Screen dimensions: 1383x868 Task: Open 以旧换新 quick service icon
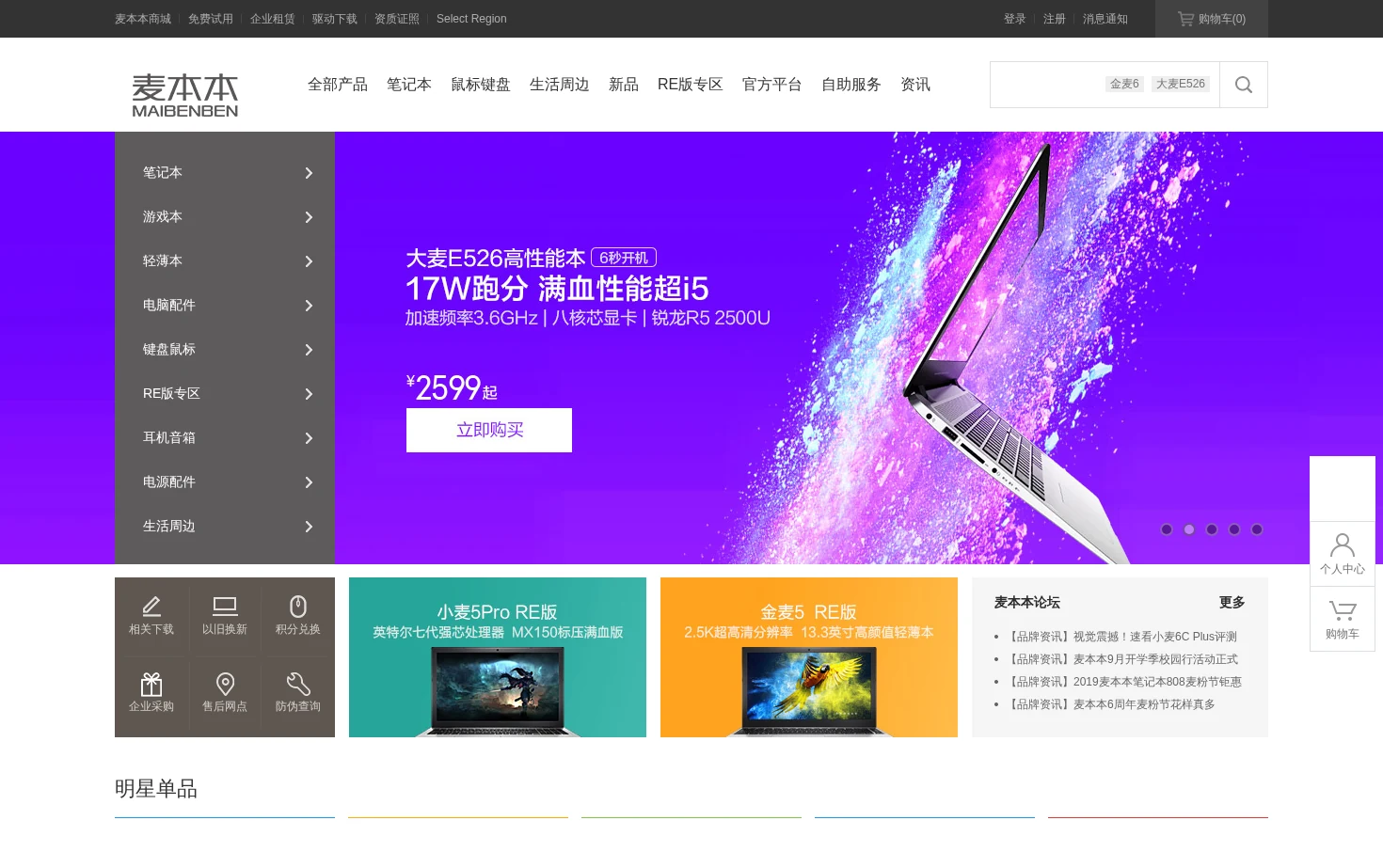point(225,616)
